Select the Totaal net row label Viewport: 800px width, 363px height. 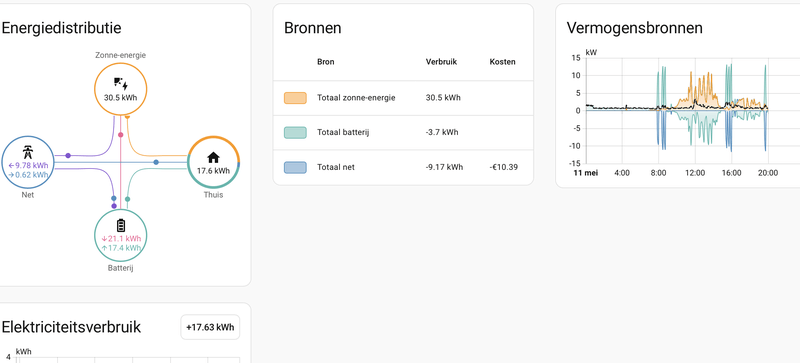(x=336, y=167)
